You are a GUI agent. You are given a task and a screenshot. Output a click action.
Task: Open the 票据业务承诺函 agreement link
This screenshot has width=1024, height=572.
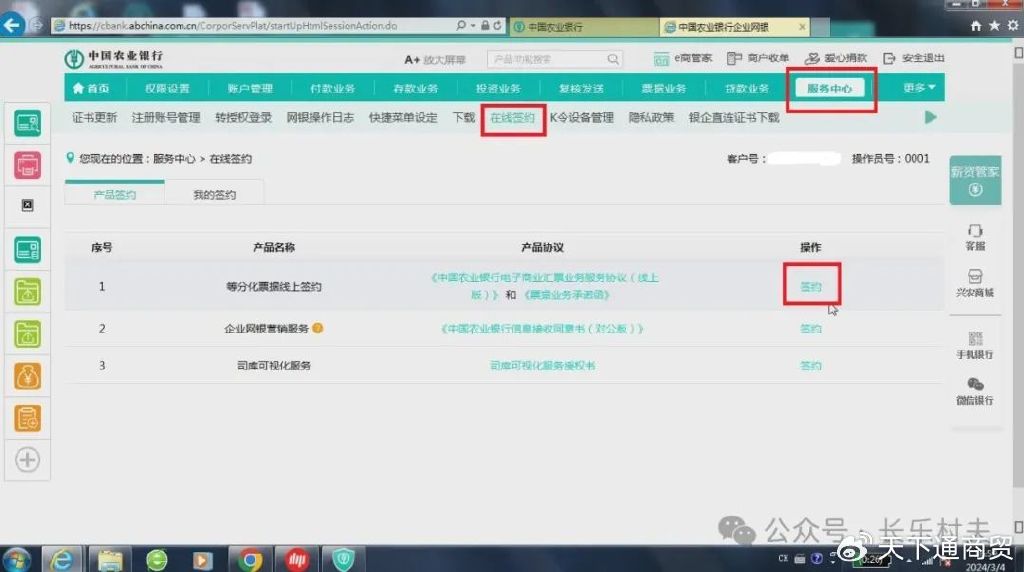pyautogui.click(x=567, y=294)
